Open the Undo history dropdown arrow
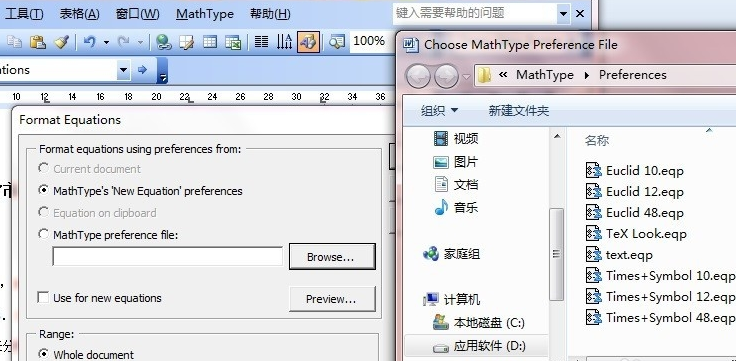 [x=106, y=43]
